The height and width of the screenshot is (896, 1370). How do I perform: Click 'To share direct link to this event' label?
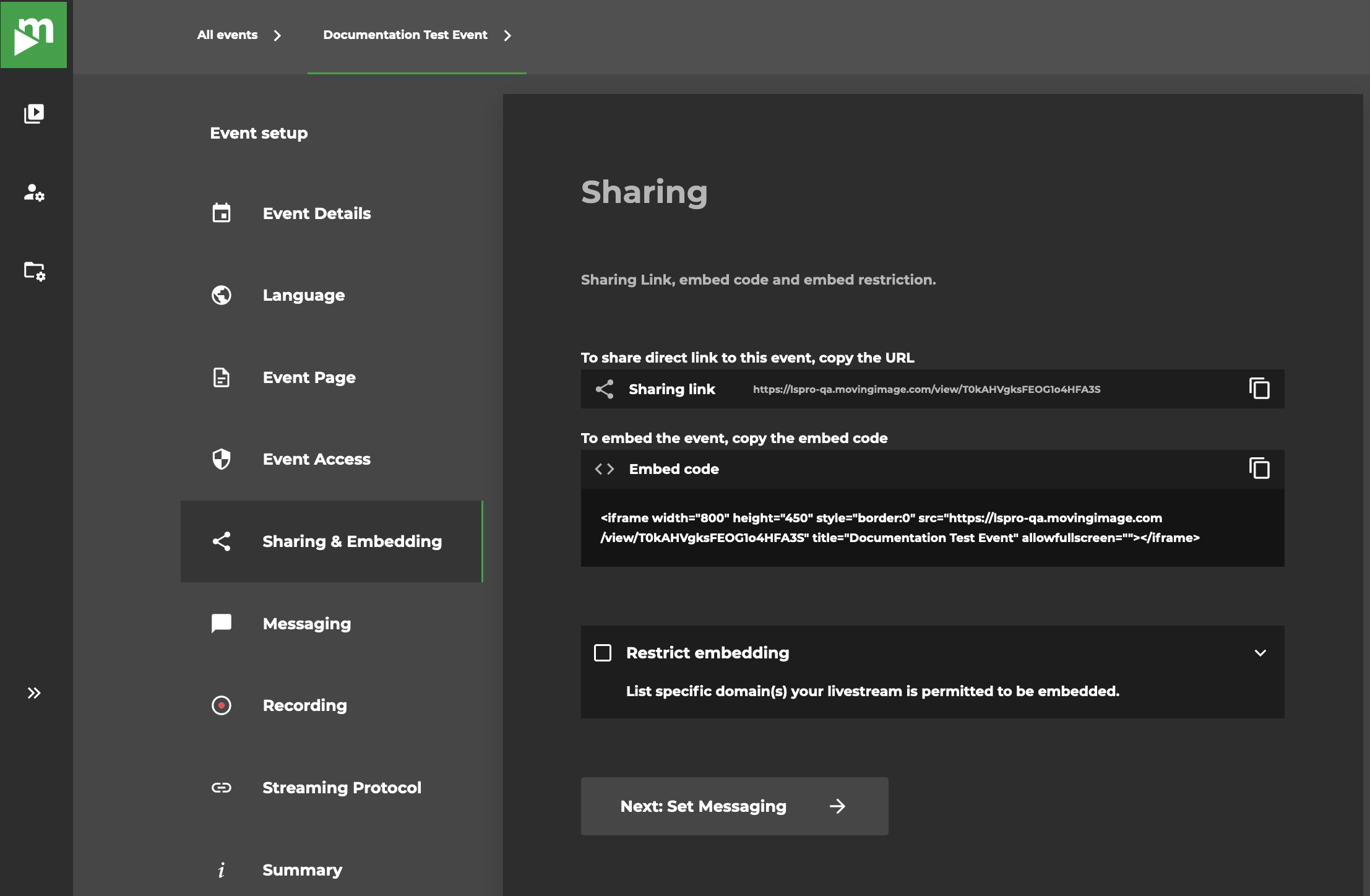[x=747, y=358]
